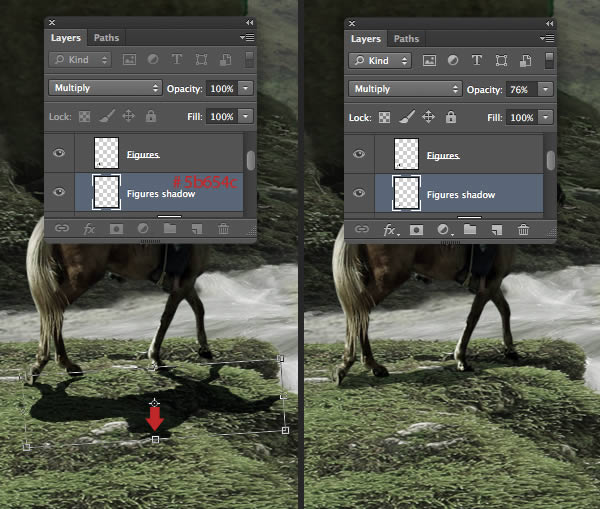Open Fill slider arrow in right panel
Image resolution: width=600 pixels, height=509 pixels.
(x=546, y=117)
